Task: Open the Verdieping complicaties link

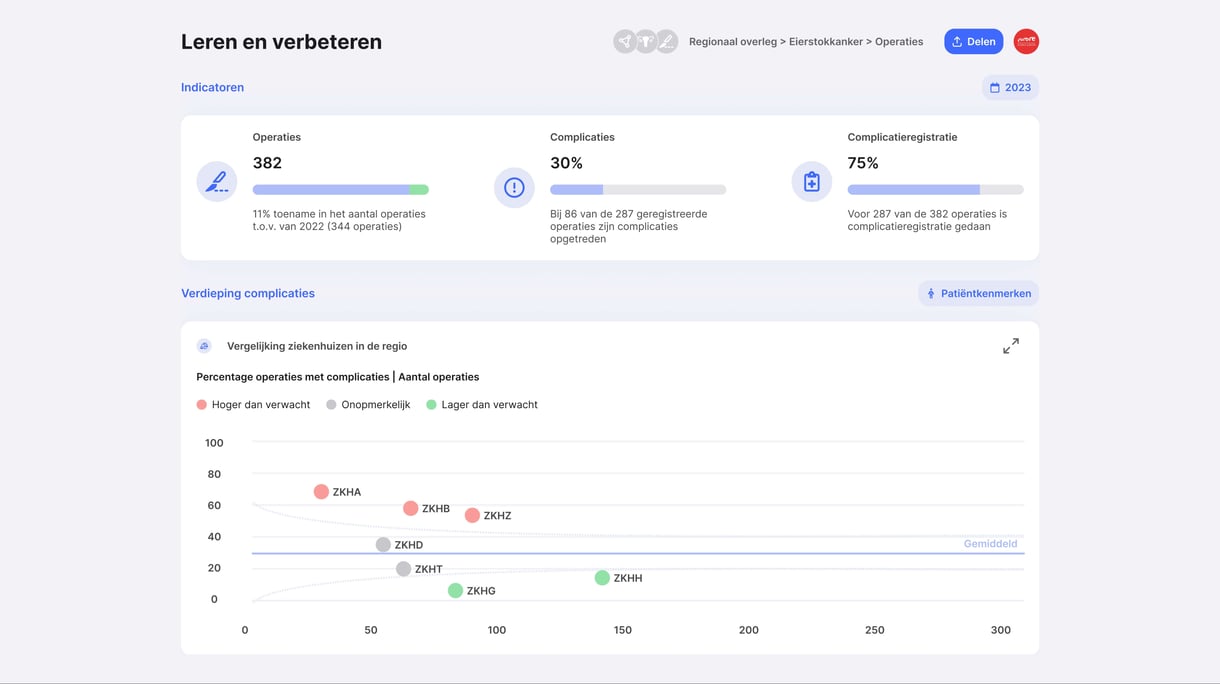Action: pyautogui.click(x=248, y=293)
